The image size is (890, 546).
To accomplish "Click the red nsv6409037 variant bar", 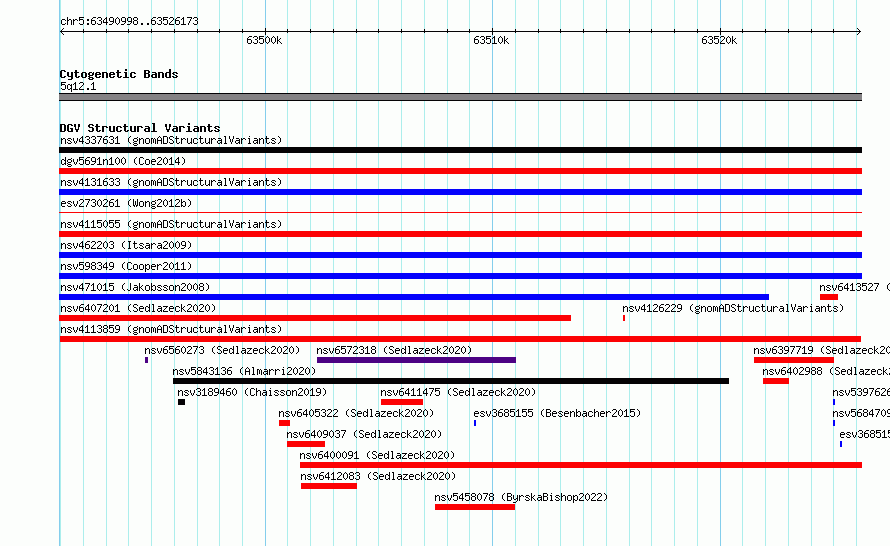I will click(x=306, y=444).
